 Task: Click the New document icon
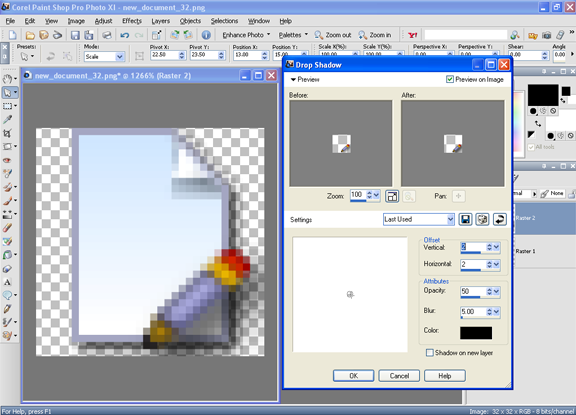[12, 35]
